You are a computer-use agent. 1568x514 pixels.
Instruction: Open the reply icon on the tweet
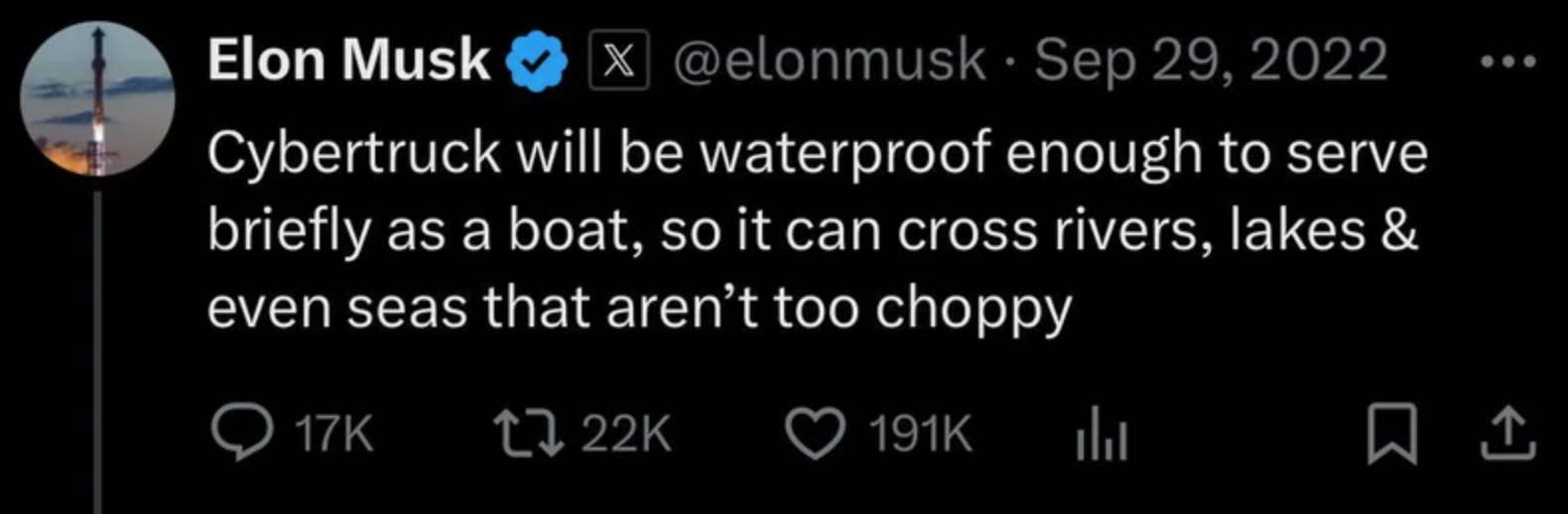coord(238,435)
